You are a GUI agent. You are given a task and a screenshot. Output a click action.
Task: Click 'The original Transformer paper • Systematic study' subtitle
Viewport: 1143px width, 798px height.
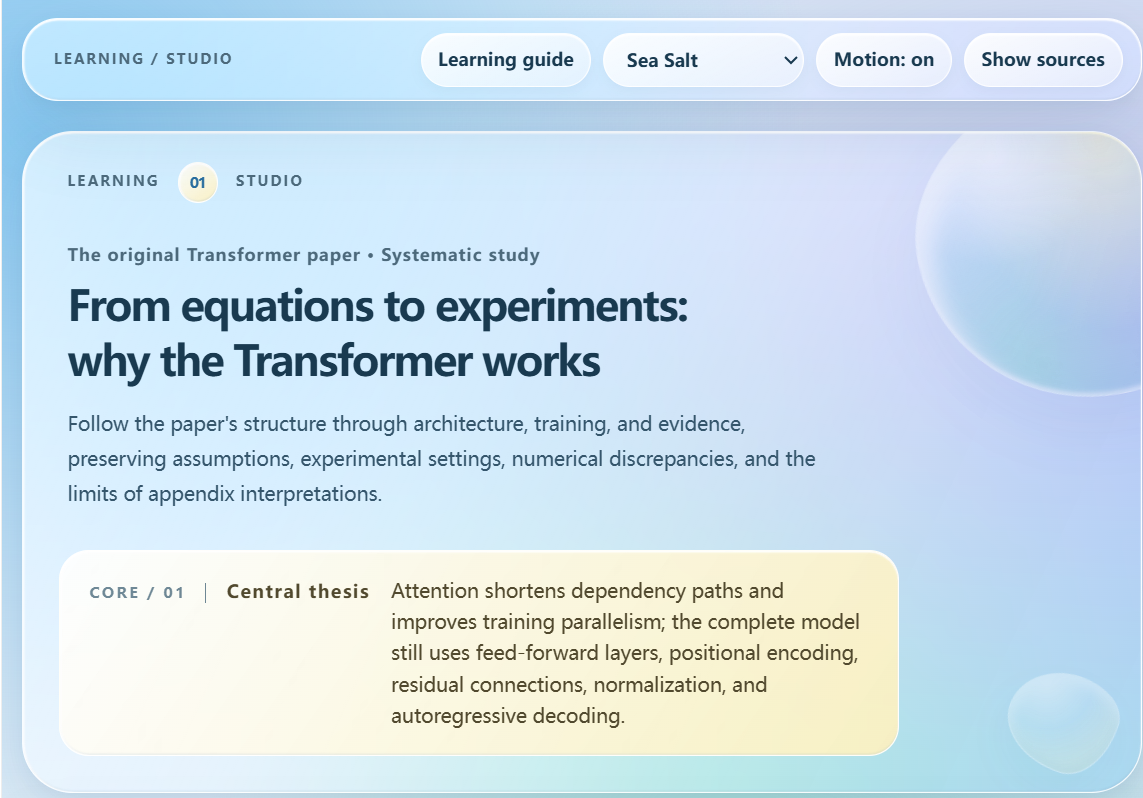(x=304, y=255)
